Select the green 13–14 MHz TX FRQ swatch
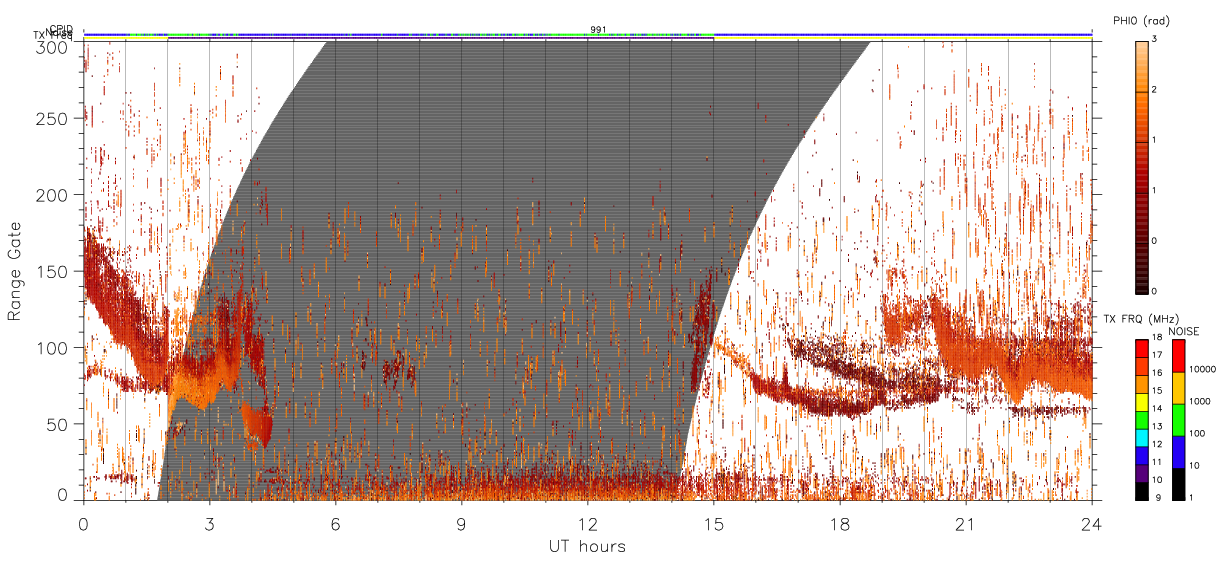Viewport: 1228px width, 567px height. coord(1141,419)
